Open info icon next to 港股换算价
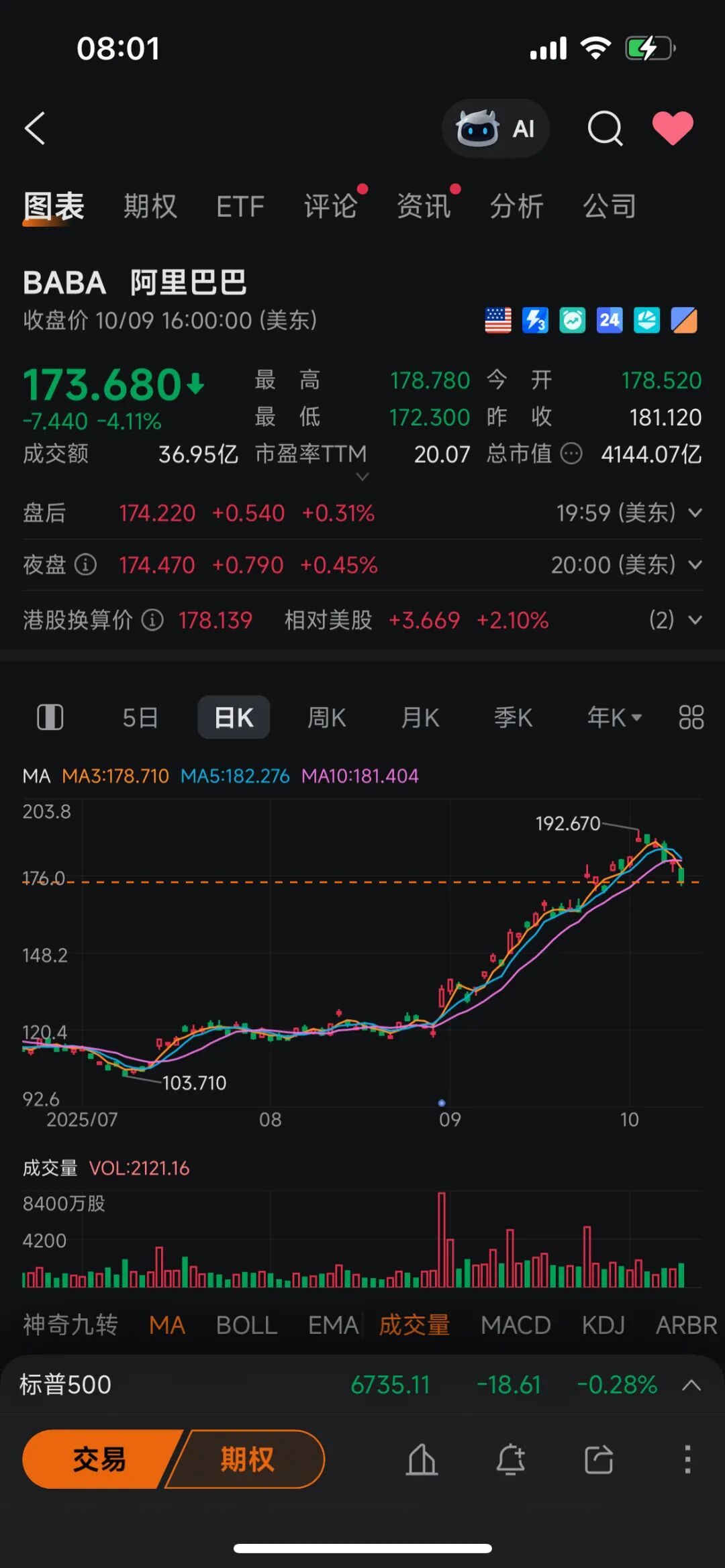Viewport: 725px width, 1568px height. pyautogui.click(x=152, y=620)
